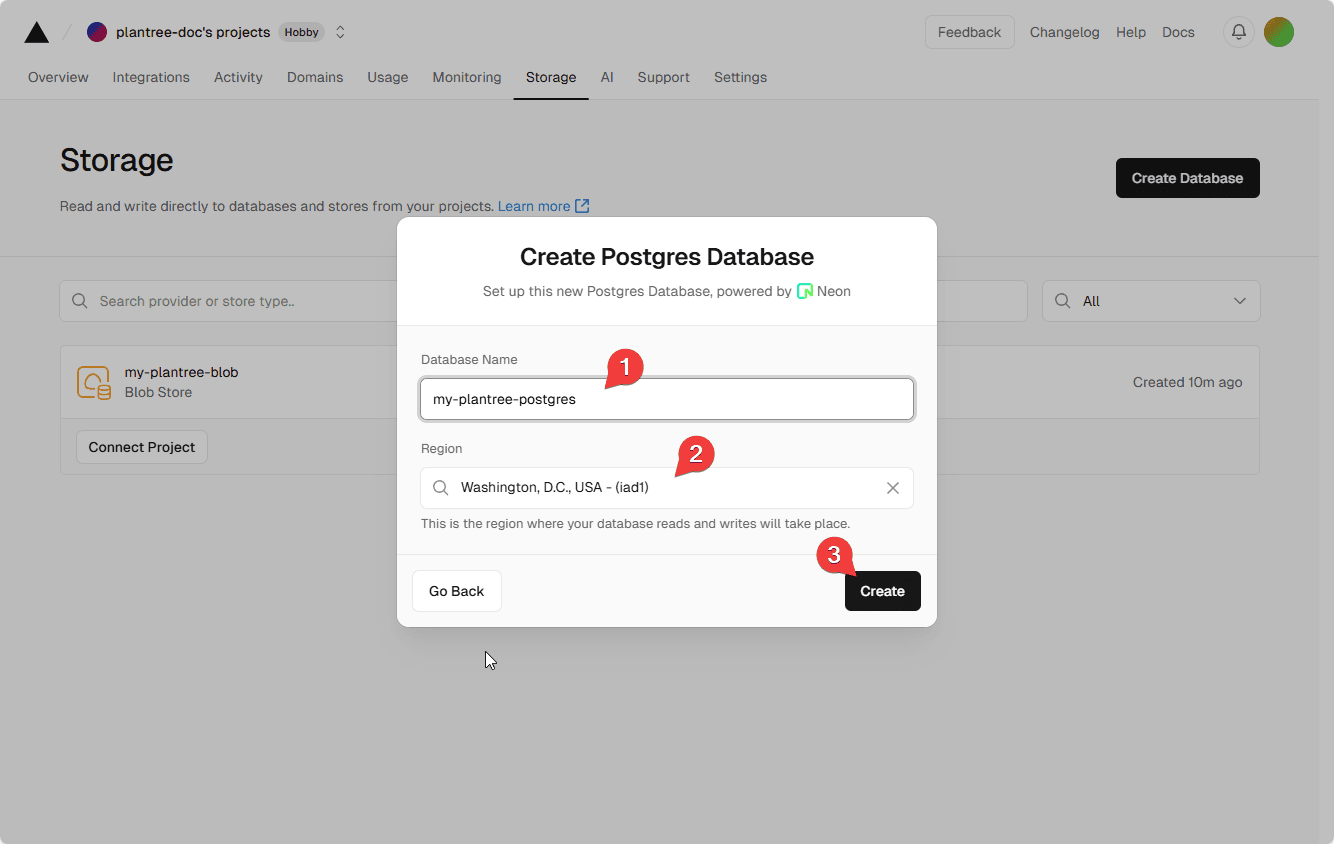Switch to the Usage tab

tap(388, 77)
